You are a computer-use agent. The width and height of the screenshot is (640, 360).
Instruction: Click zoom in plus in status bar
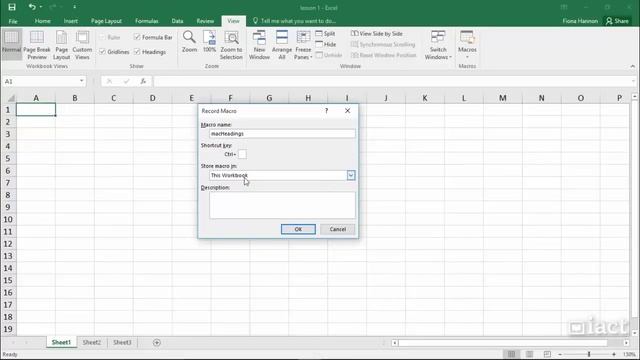[x=614, y=354]
